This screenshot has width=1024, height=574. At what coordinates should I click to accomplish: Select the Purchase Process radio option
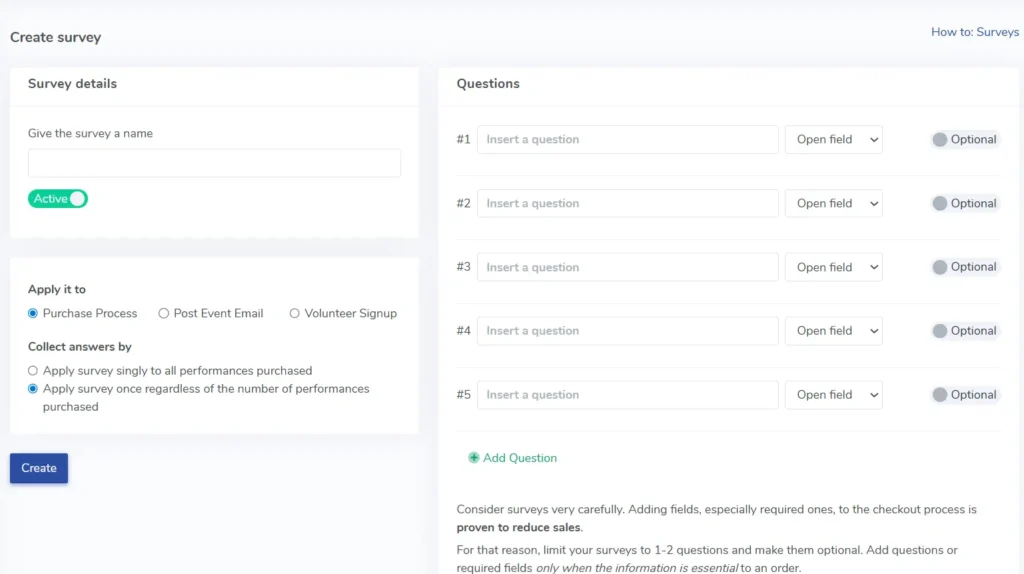33,313
